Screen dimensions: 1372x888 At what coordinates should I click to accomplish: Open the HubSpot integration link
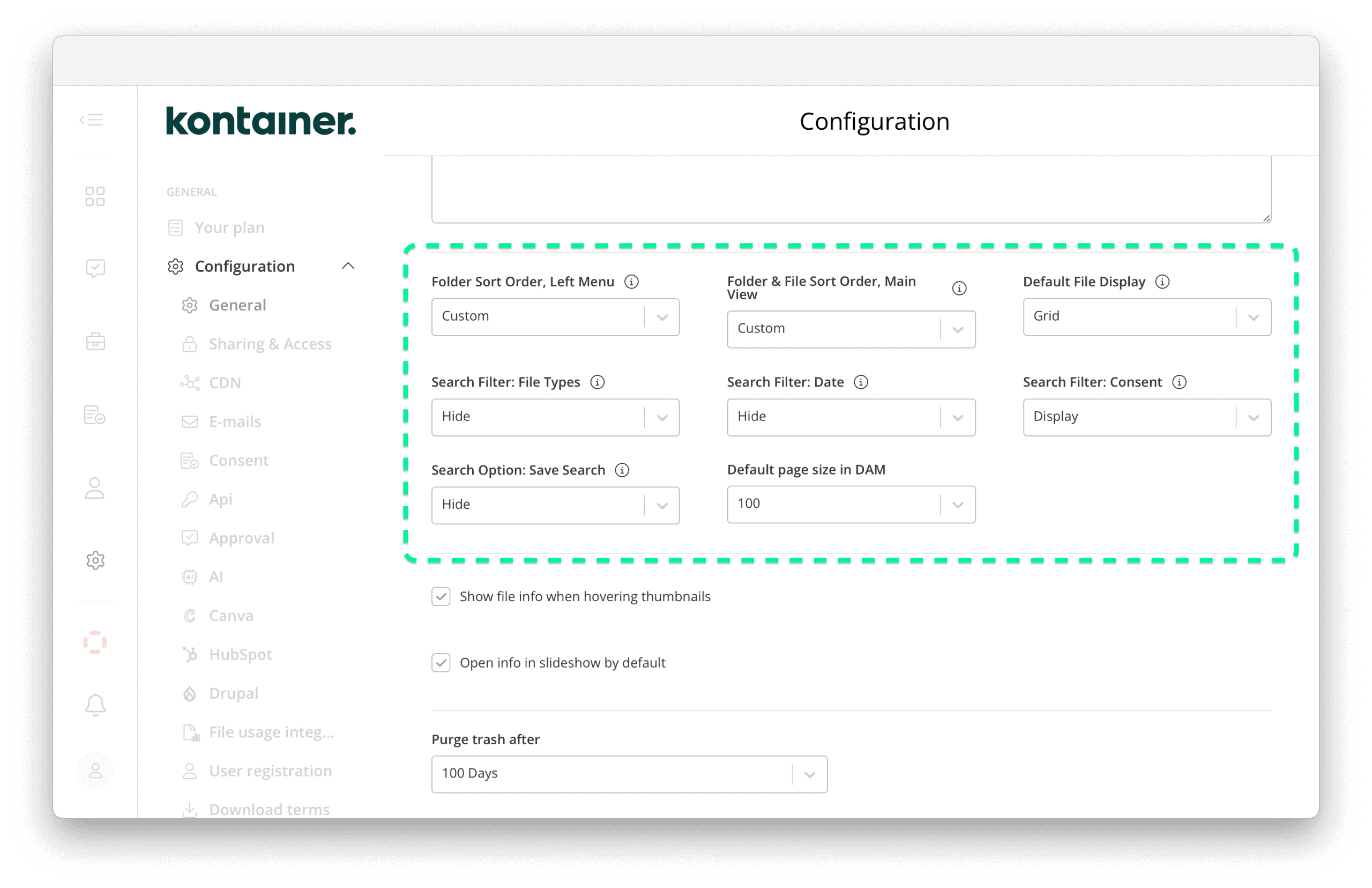(240, 654)
